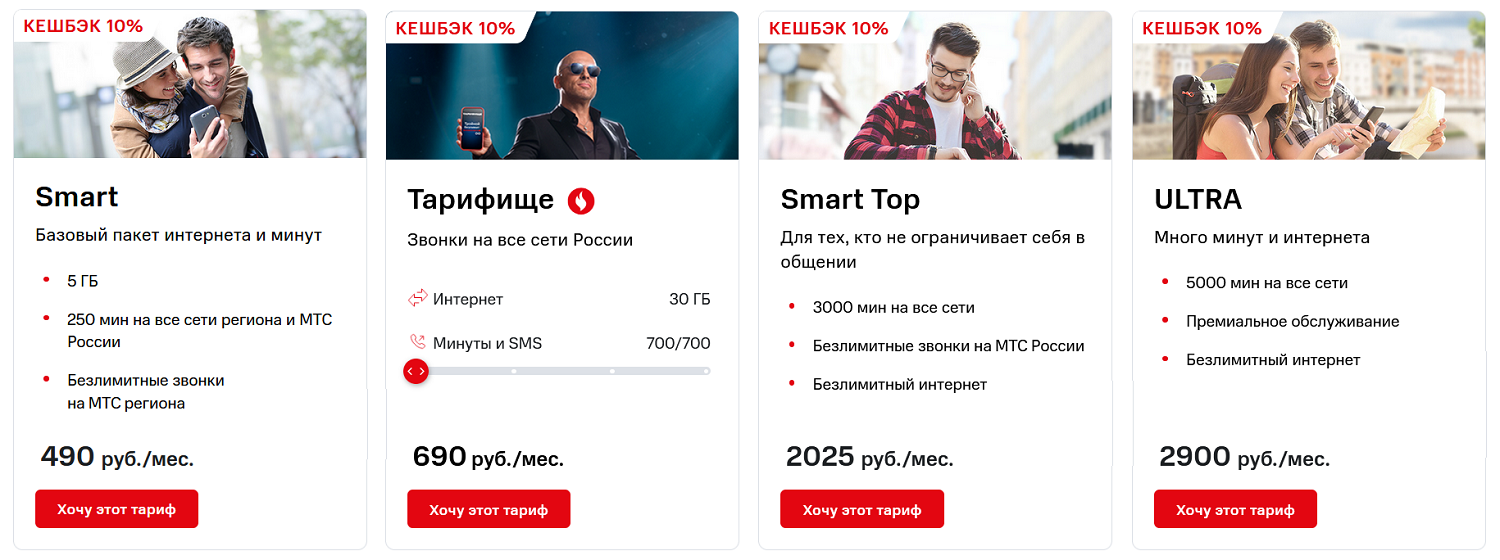1500x560 pixels.
Task: Click "Хочу этот тариф" for Тарифище
Action: coord(489,509)
